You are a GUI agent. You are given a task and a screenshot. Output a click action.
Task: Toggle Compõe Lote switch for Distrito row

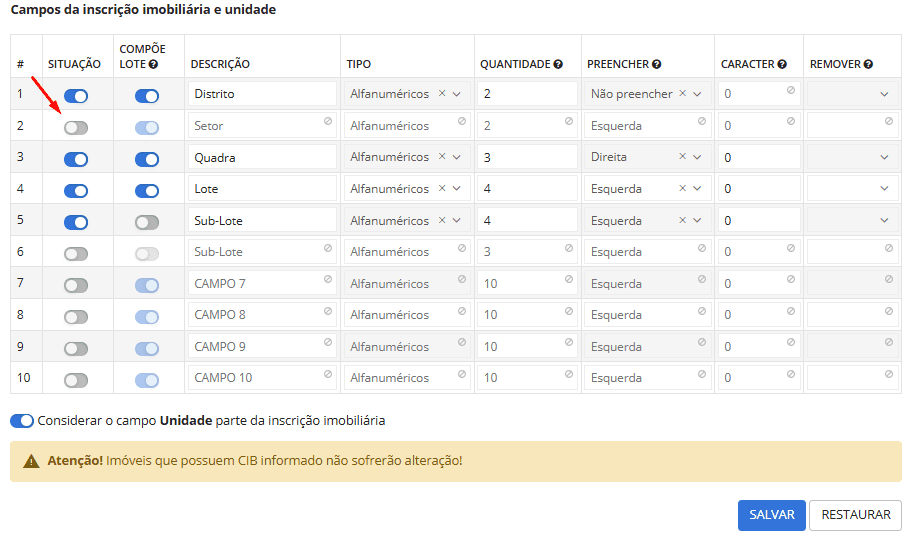(x=147, y=96)
